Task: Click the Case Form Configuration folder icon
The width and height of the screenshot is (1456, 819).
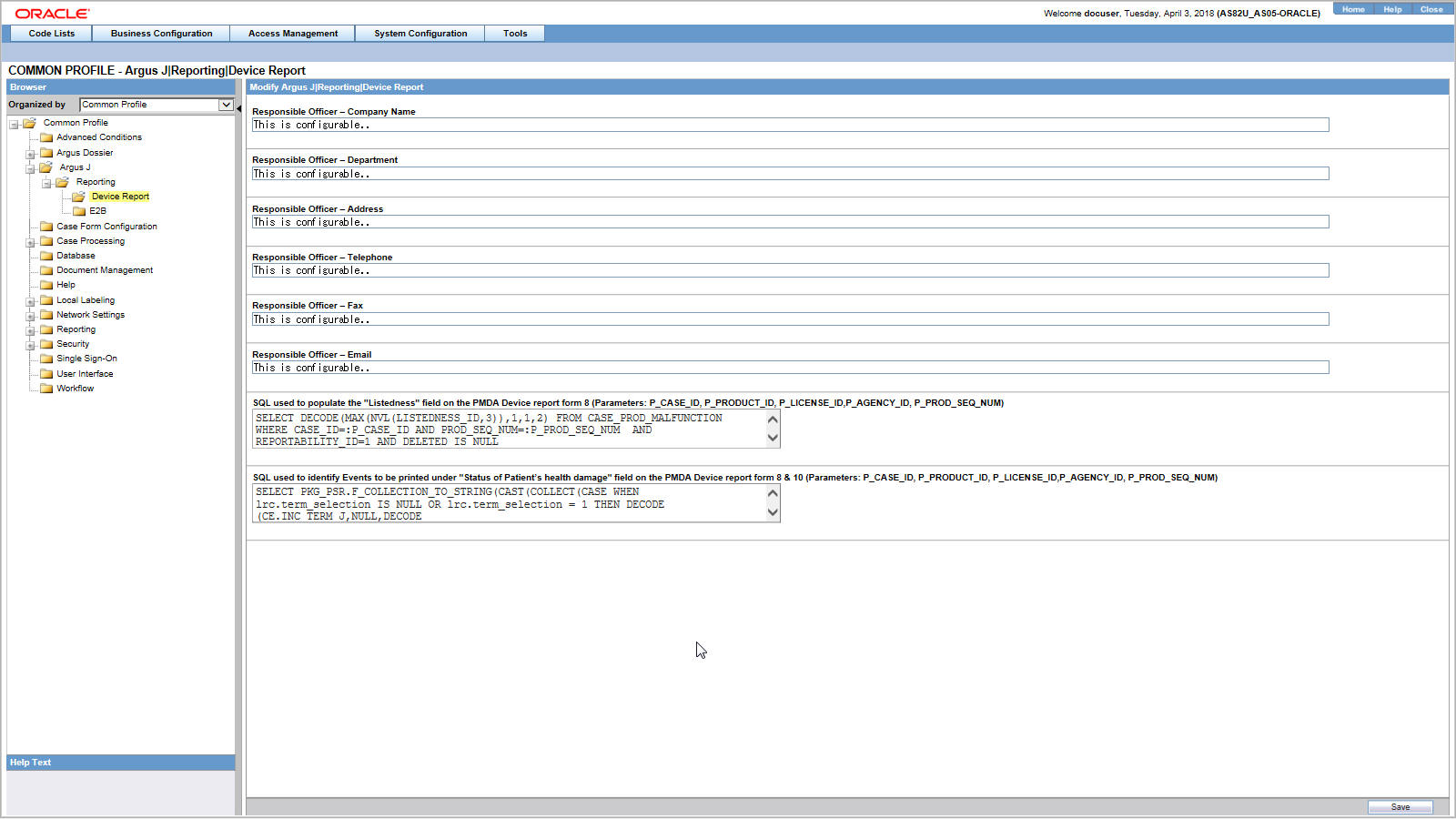Action: [x=46, y=227]
